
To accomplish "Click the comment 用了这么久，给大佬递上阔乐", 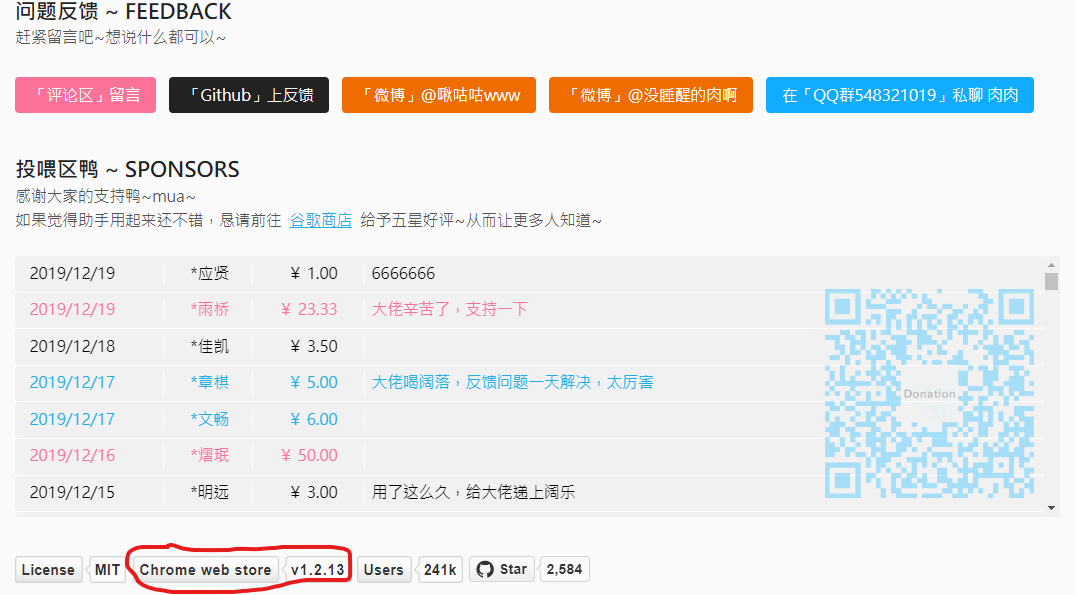I will point(473,492).
